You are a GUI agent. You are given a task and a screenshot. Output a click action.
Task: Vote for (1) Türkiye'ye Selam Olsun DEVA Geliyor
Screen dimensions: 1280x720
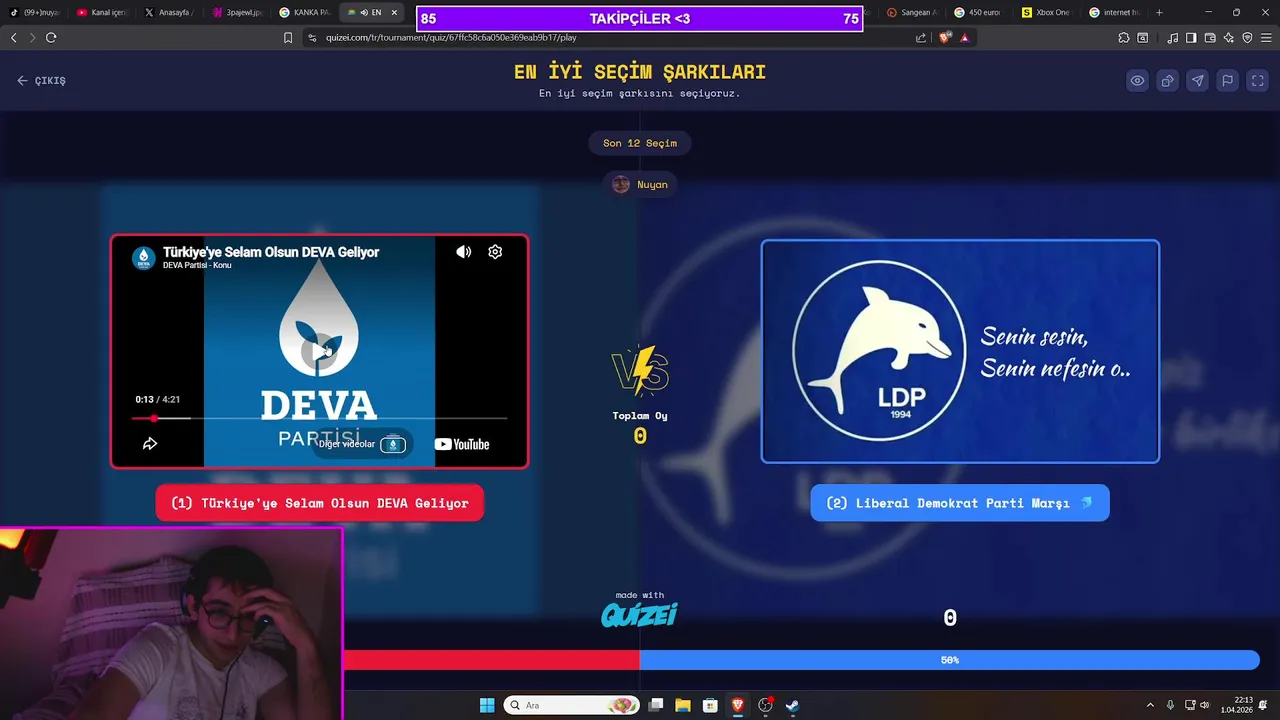[320, 503]
